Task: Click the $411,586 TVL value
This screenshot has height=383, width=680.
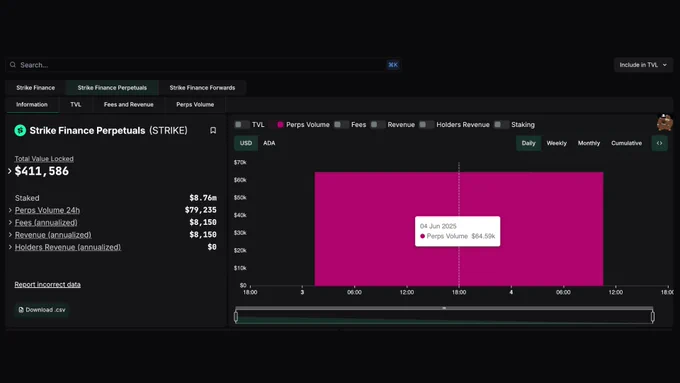Action: (42, 171)
